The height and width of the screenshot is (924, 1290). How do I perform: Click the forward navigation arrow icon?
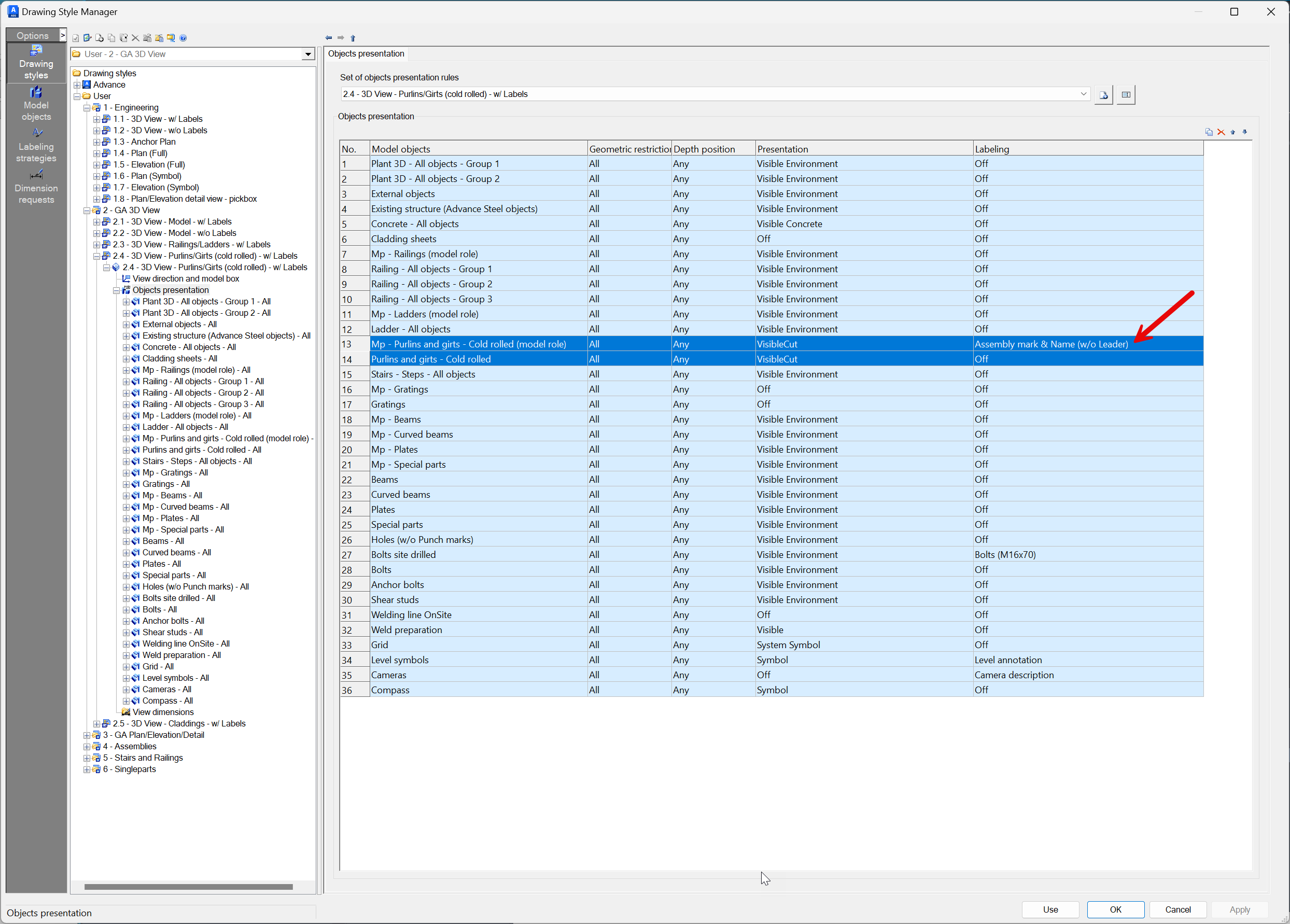pos(340,37)
